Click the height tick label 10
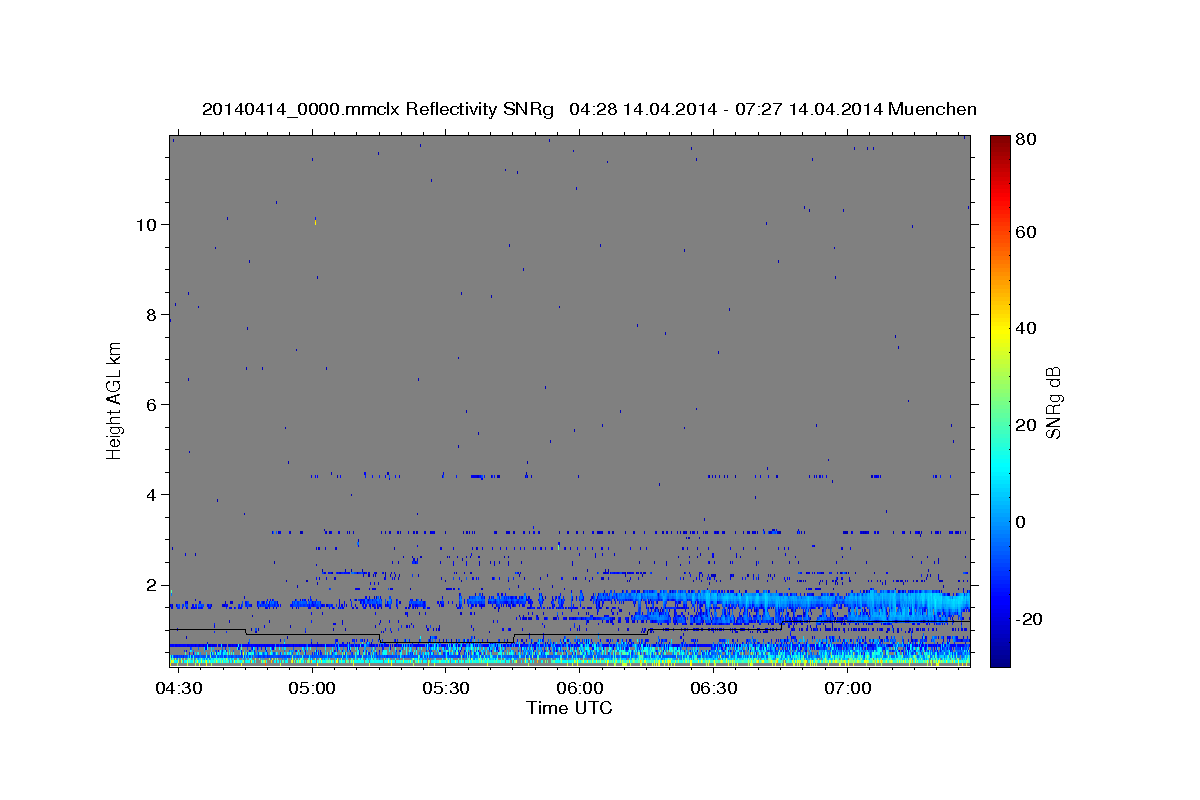This screenshot has height=800, width=1200. (x=145, y=224)
